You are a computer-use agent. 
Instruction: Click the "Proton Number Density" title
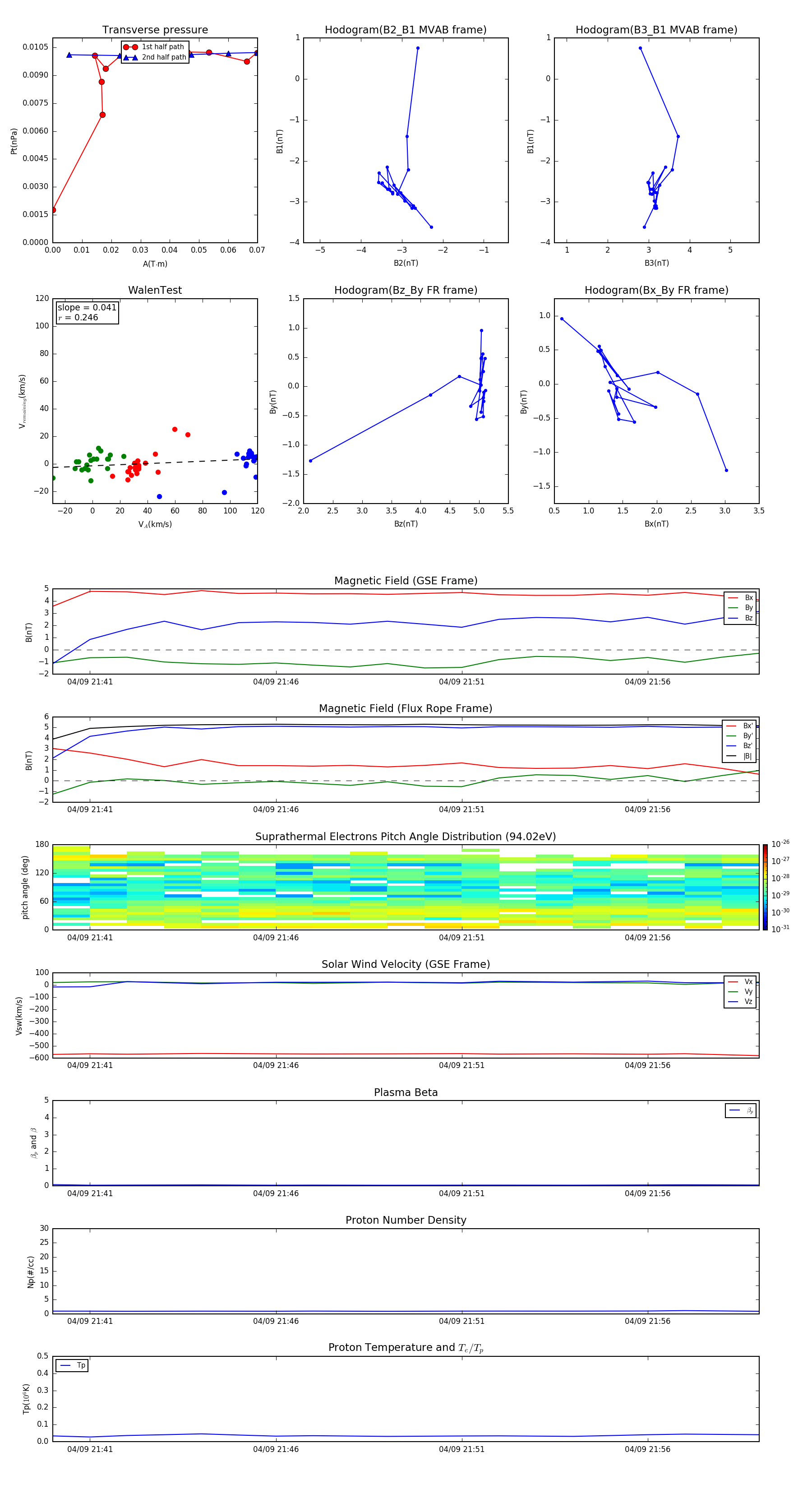pos(406,1221)
